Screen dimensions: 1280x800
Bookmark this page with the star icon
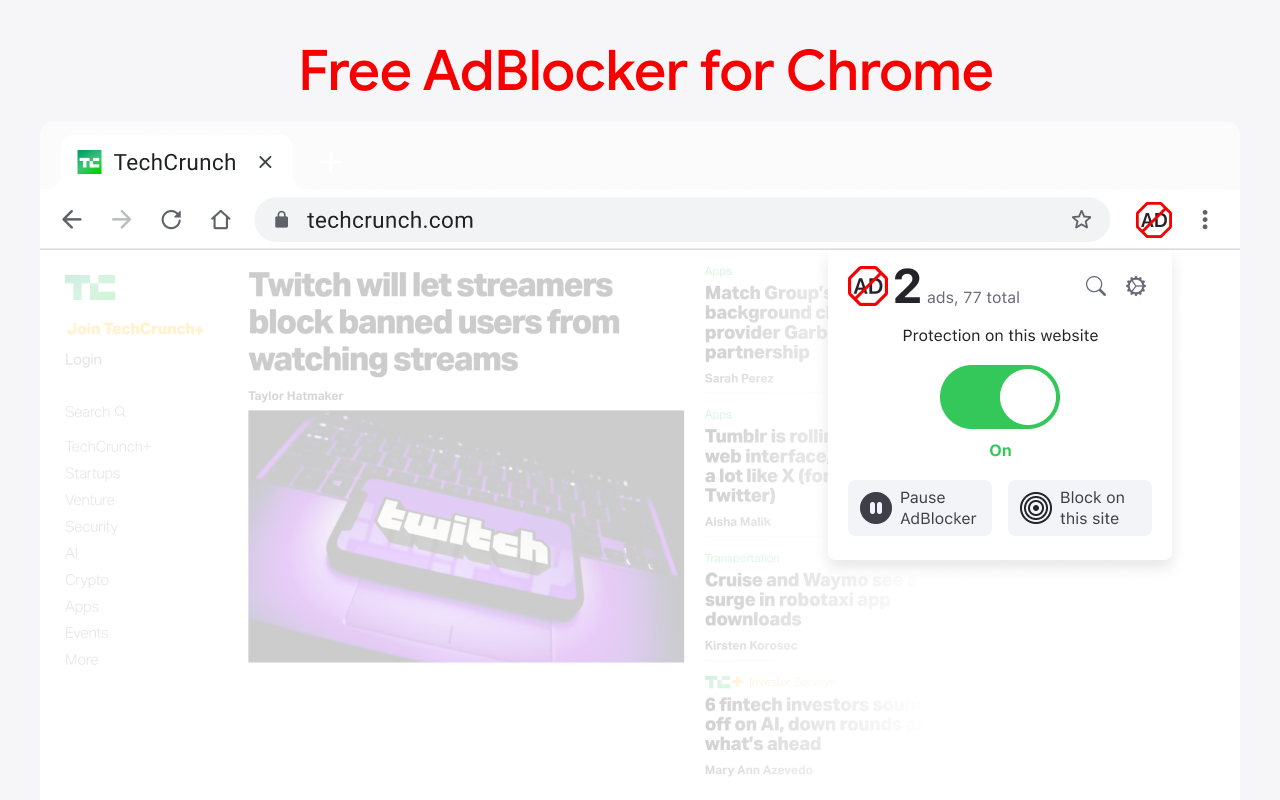(x=1081, y=220)
